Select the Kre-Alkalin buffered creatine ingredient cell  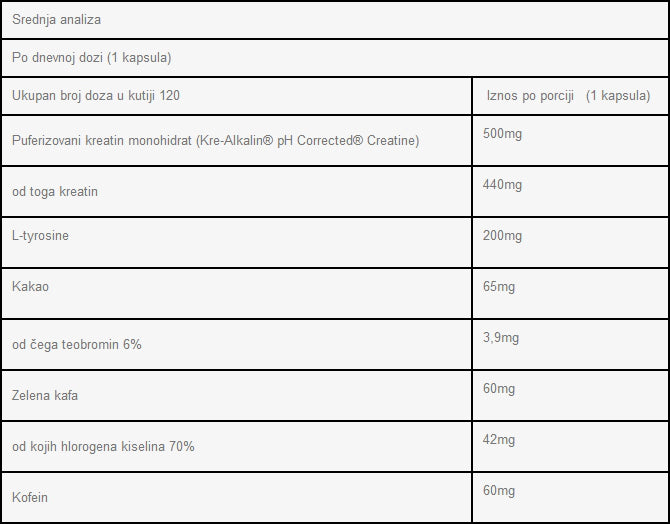[x=215, y=140]
